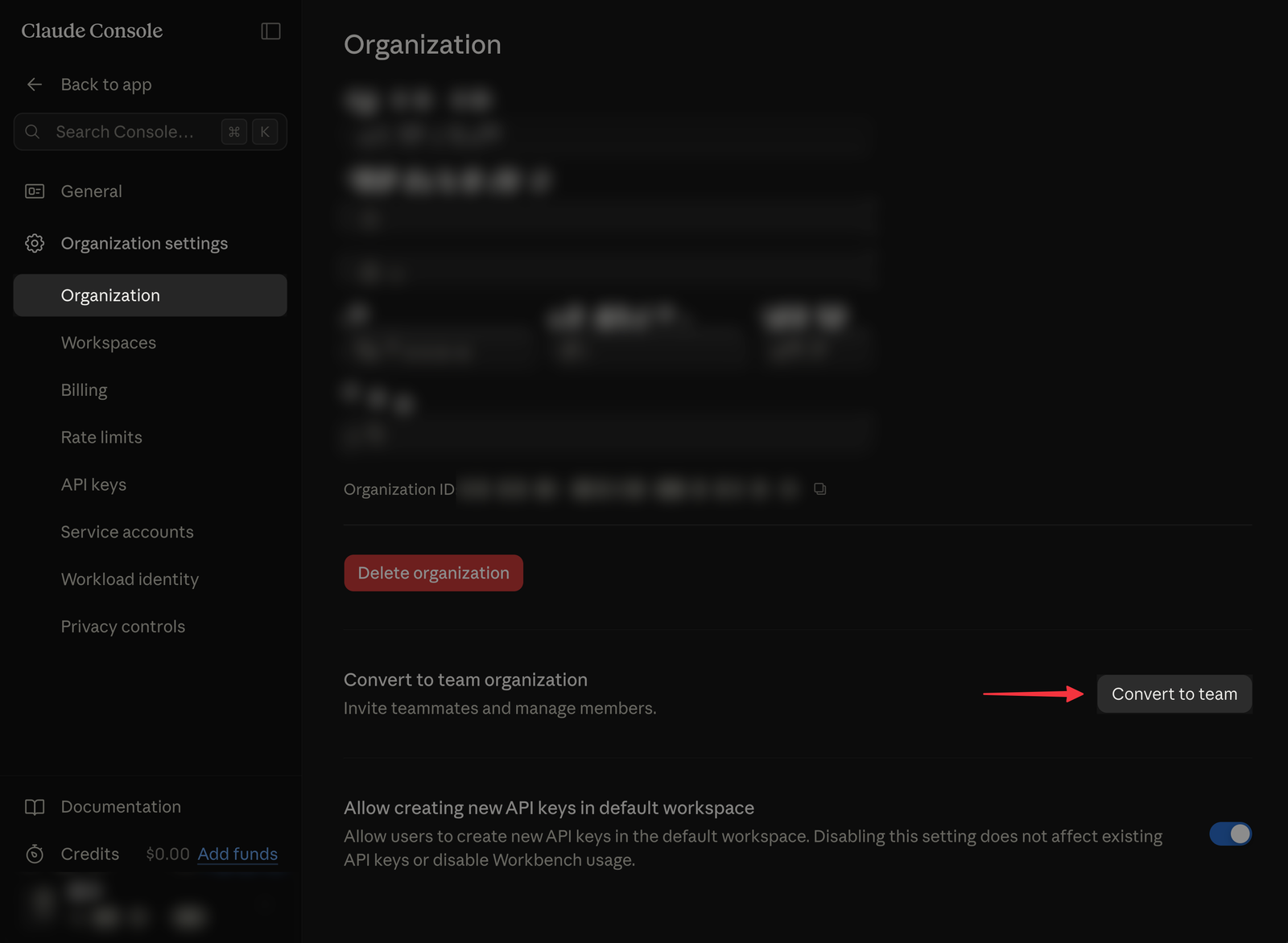Click Invite teammates and manage members text
Screen dimensions: 1288x943
pyautogui.click(x=500, y=708)
